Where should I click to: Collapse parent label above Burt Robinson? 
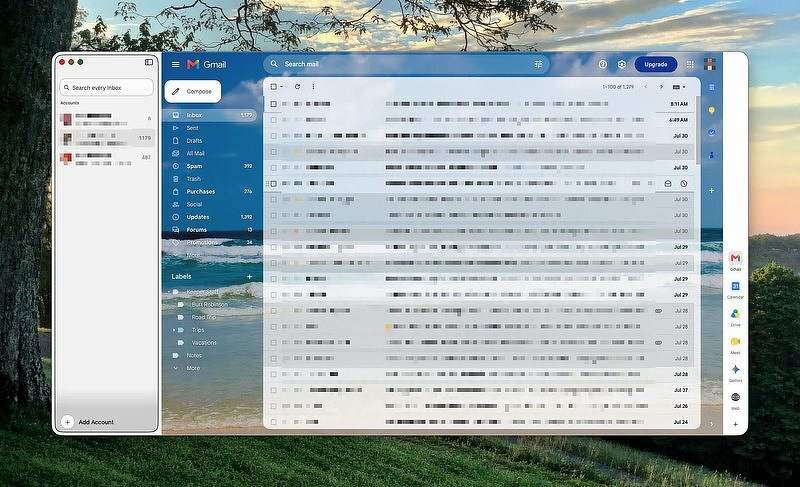pyautogui.click(x=169, y=292)
